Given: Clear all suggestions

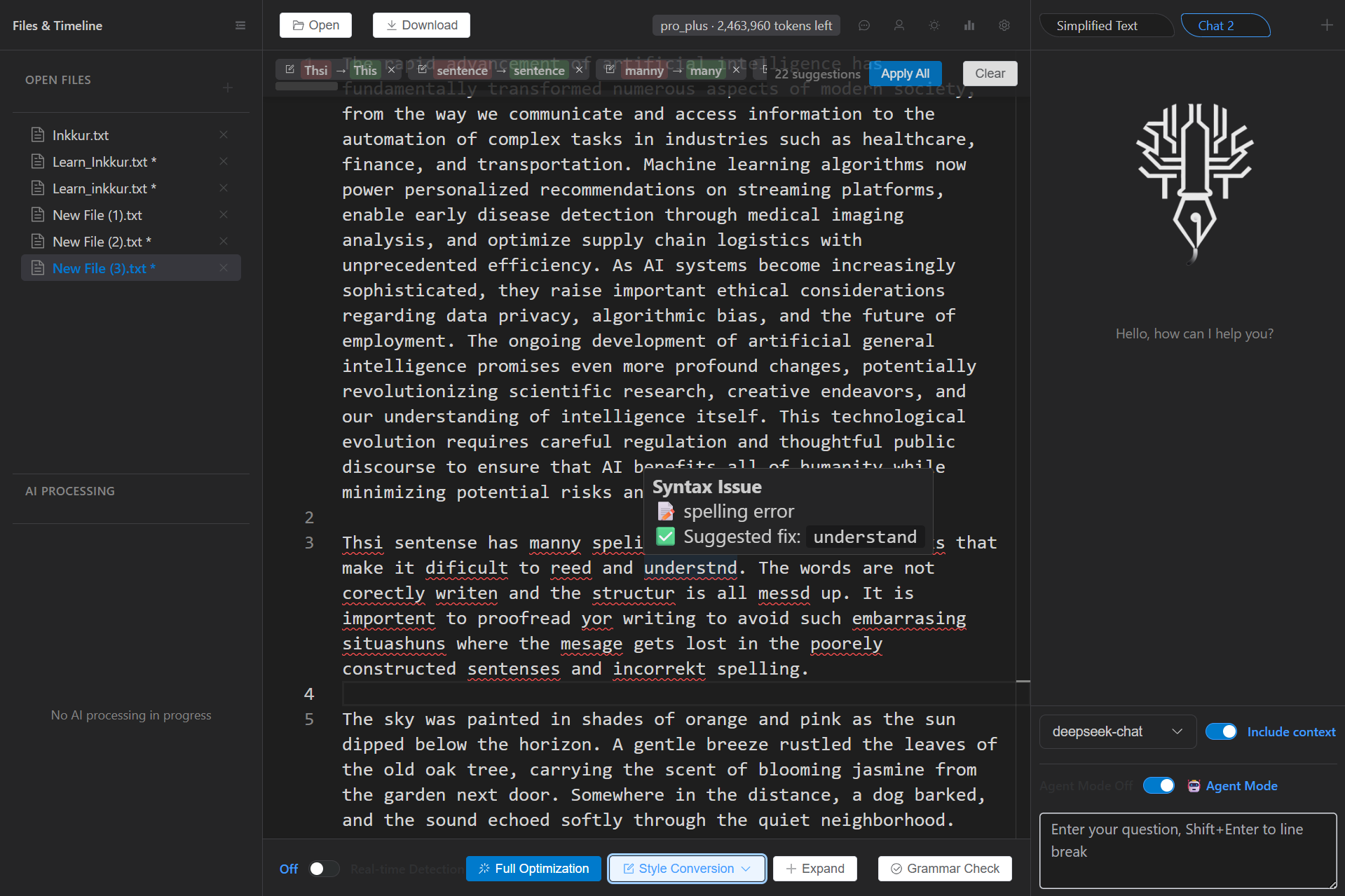Looking at the screenshot, I should tap(990, 74).
